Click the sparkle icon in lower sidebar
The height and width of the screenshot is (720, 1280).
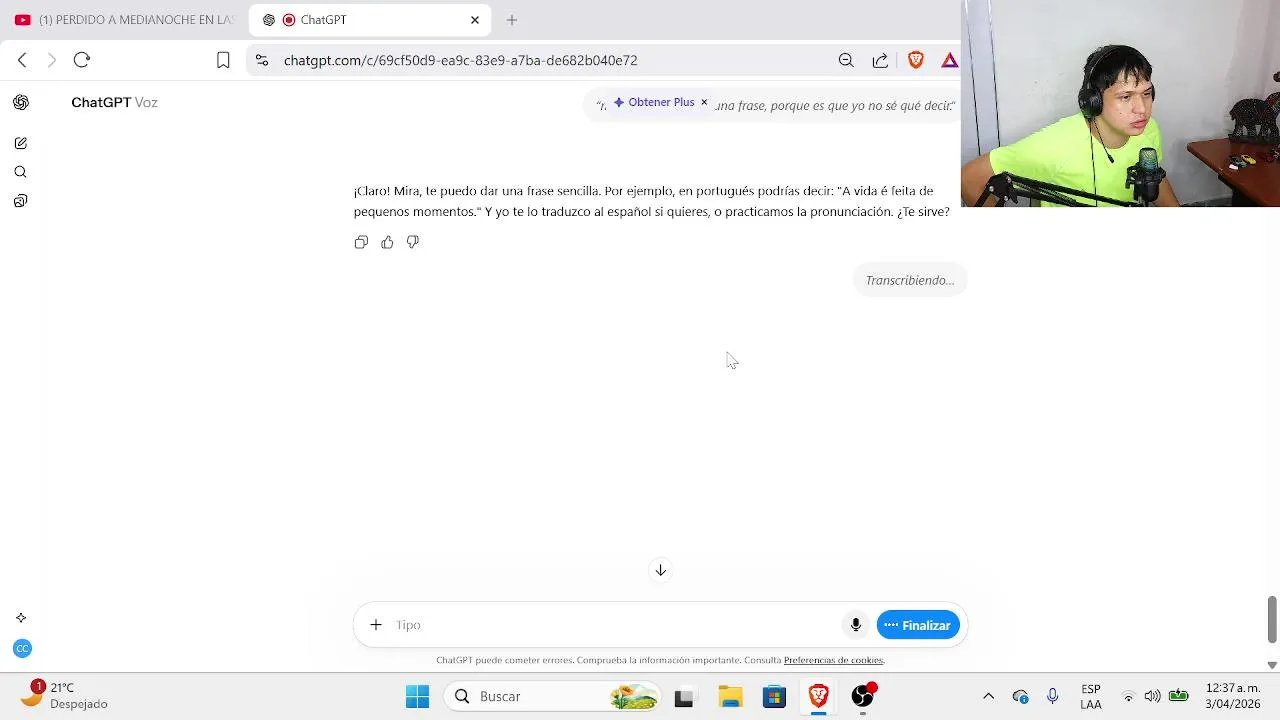(21, 618)
